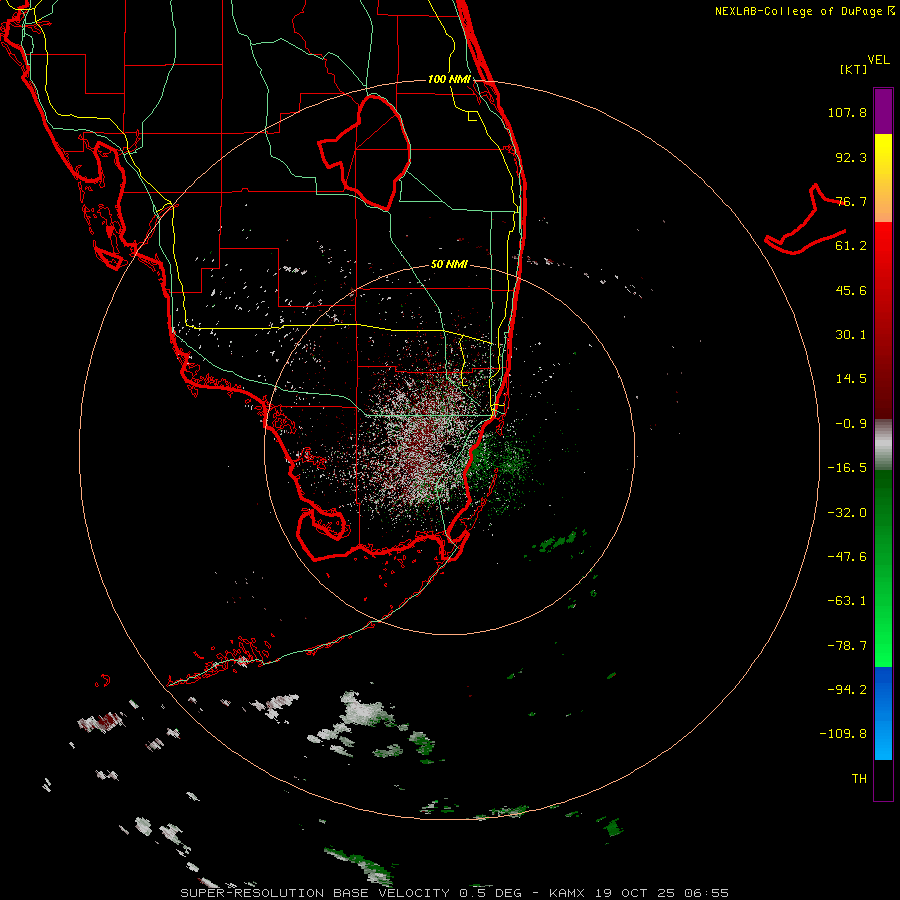Click the [KT] units label
900x900 pixels.
tap(854, 69)
